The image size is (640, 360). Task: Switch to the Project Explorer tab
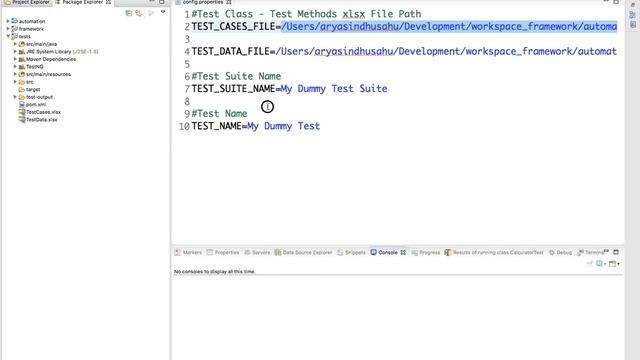[27, 2]
